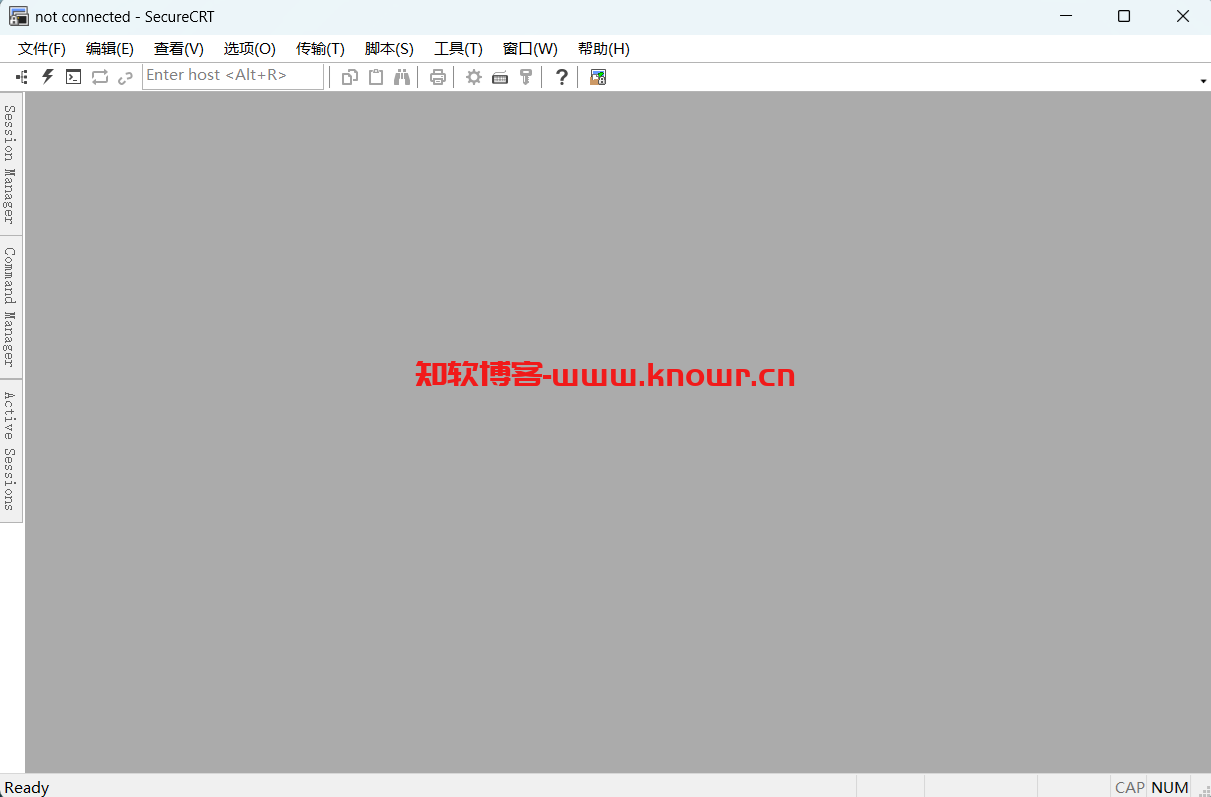Open Session Options gear icon

click(474, 76)
